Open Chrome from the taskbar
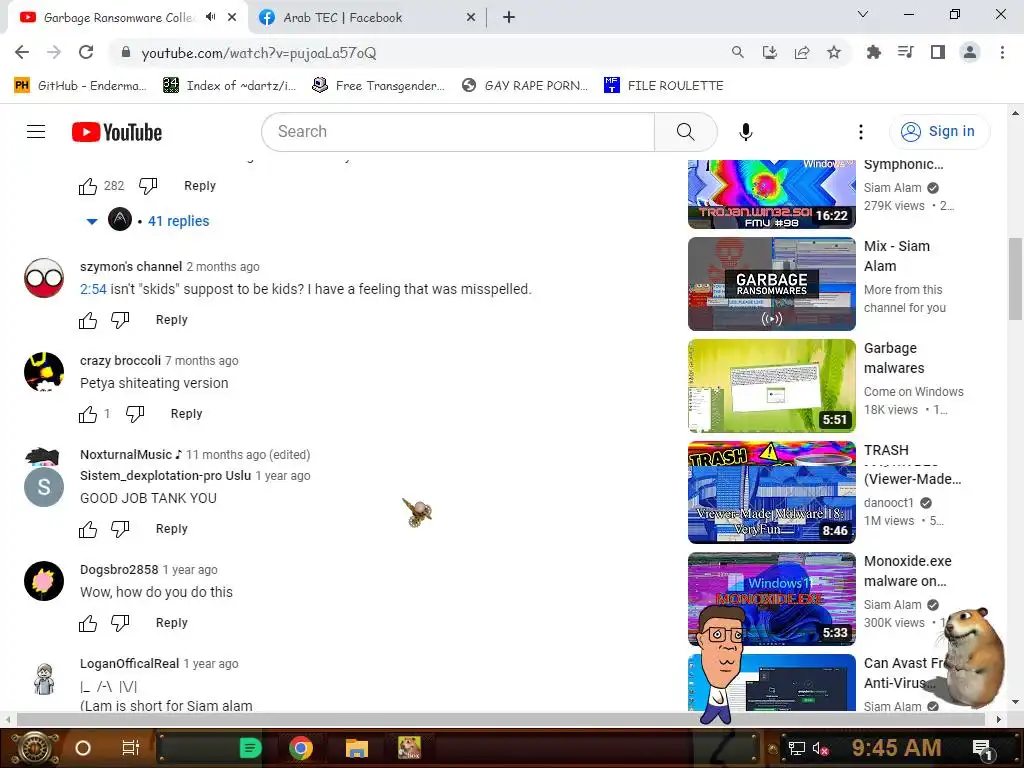This screenshot has height=768, width=1024. 301,748
